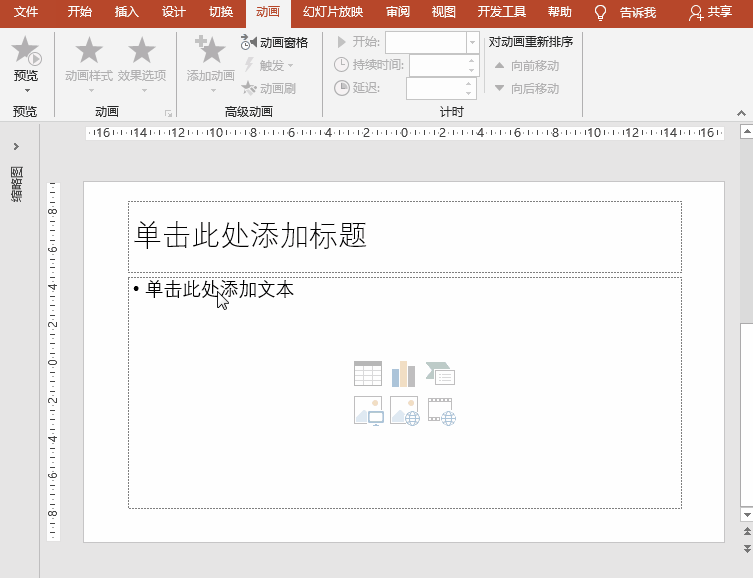Click the 开始 timing field
753x578 pixels.
point(426,42)
